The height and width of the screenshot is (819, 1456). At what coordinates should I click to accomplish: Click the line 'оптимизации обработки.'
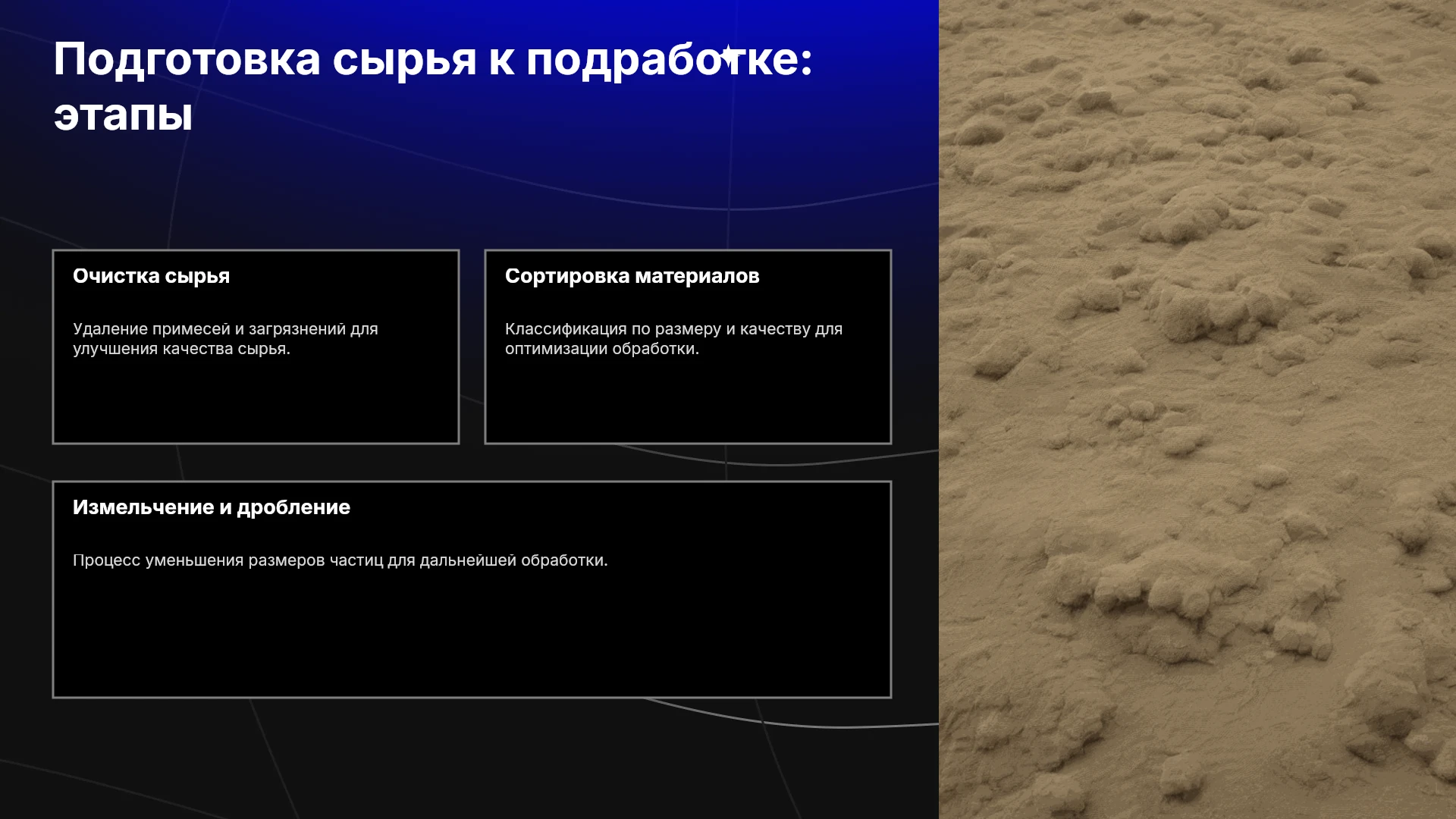[602, 349]
